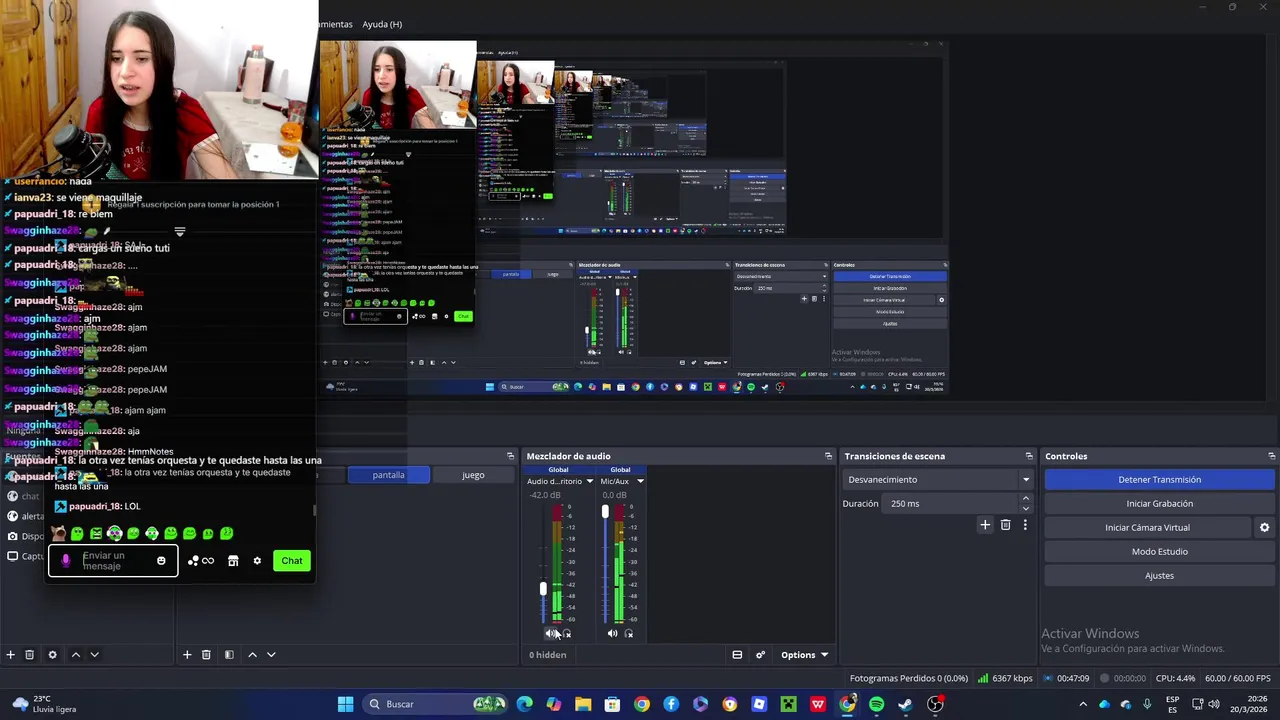Click the '0 hidden' mixer label
The image size is (1280, 720).
click(x=548, y=655)
